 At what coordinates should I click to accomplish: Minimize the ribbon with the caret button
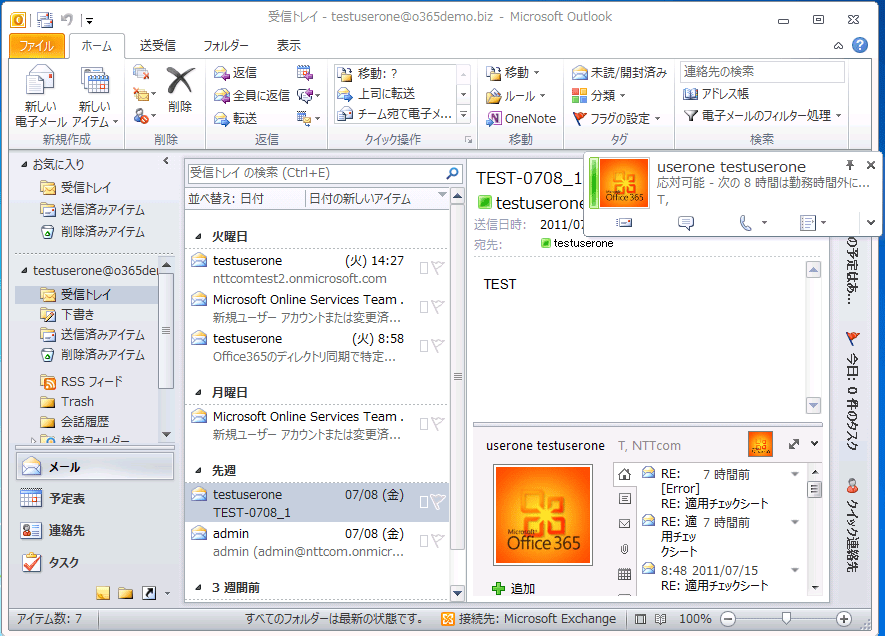pyautogui.click(x=838, y=46)
